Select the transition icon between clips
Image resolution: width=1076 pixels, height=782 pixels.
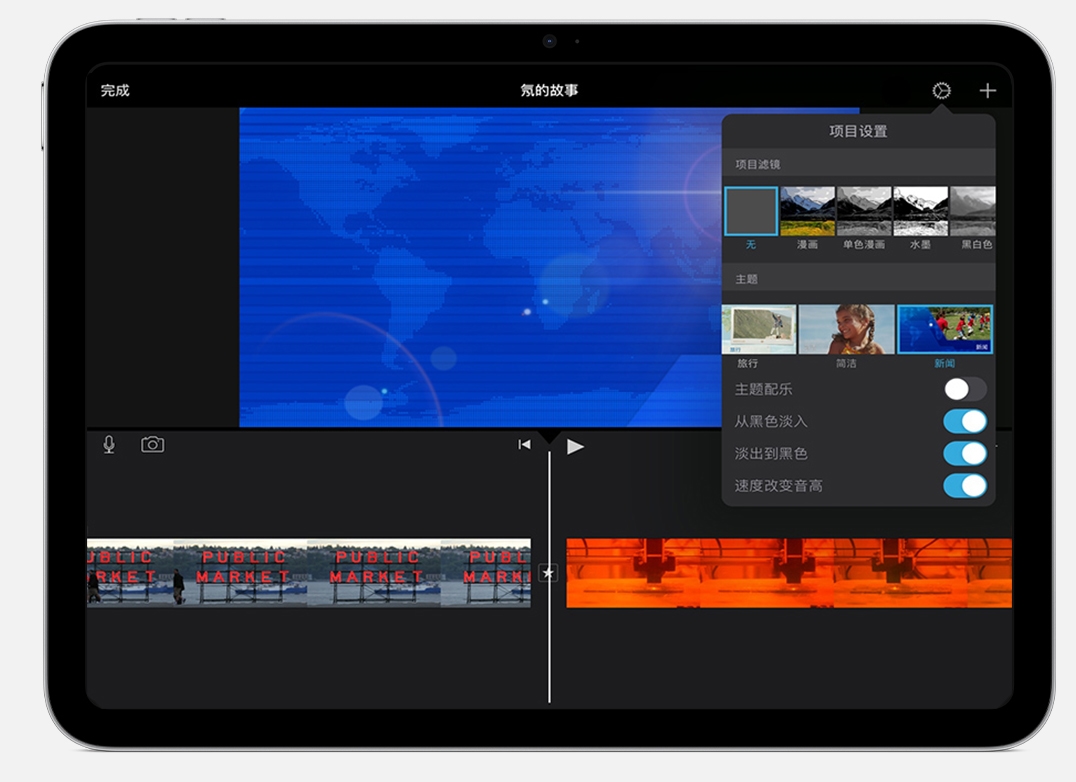point(548,573)
